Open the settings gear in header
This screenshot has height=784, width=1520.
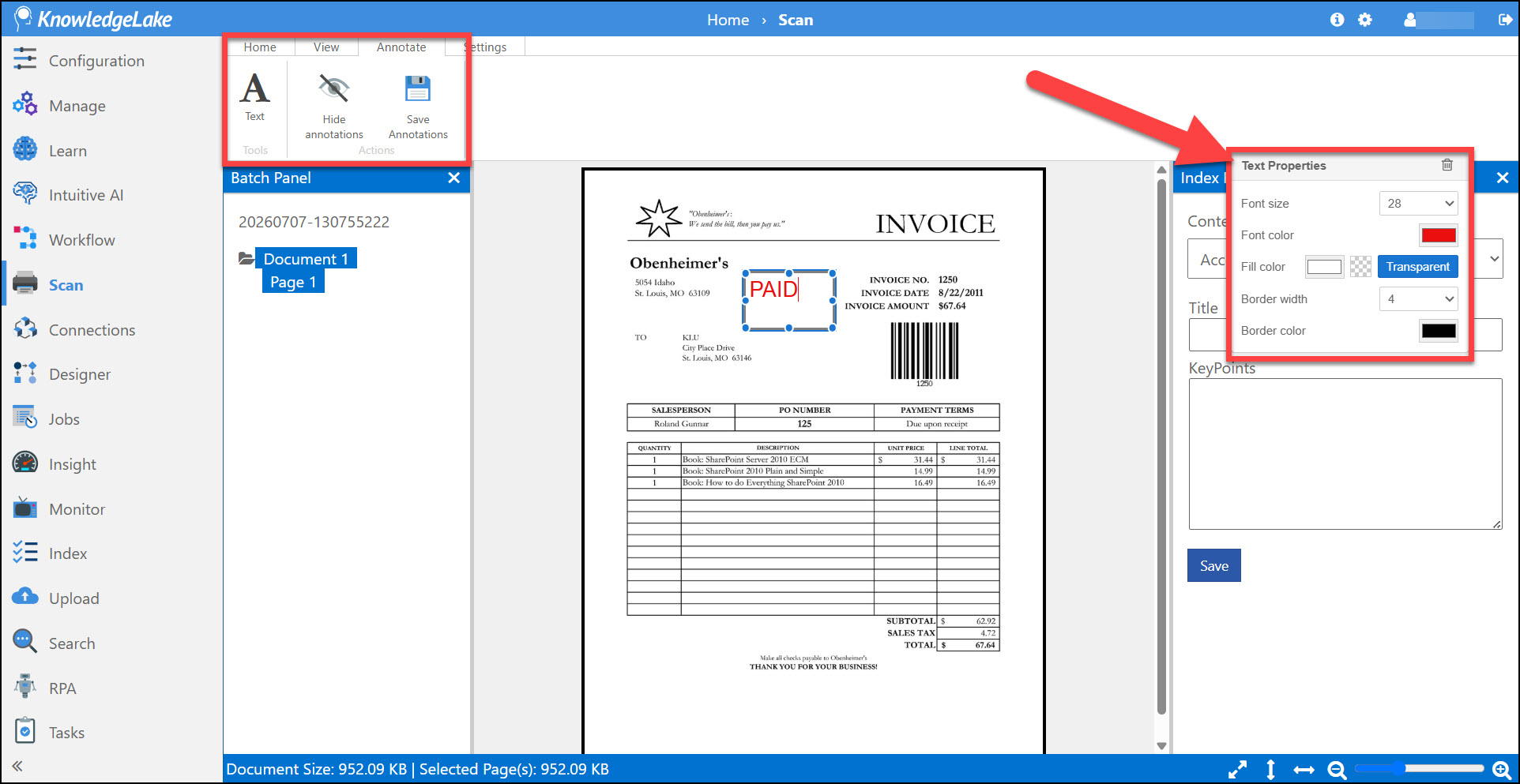1365,20
